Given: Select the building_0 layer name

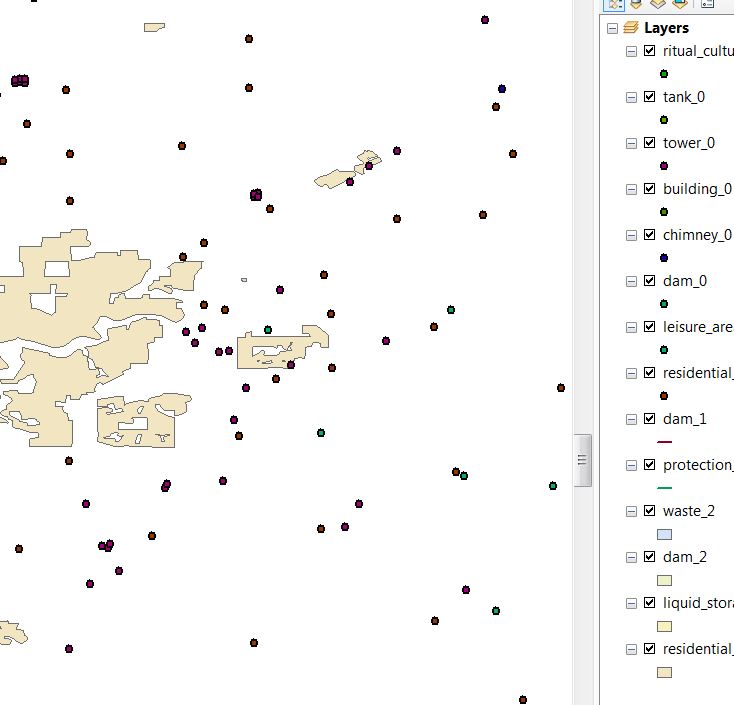Looking at the screenshot, I should [x=697, y=189].
